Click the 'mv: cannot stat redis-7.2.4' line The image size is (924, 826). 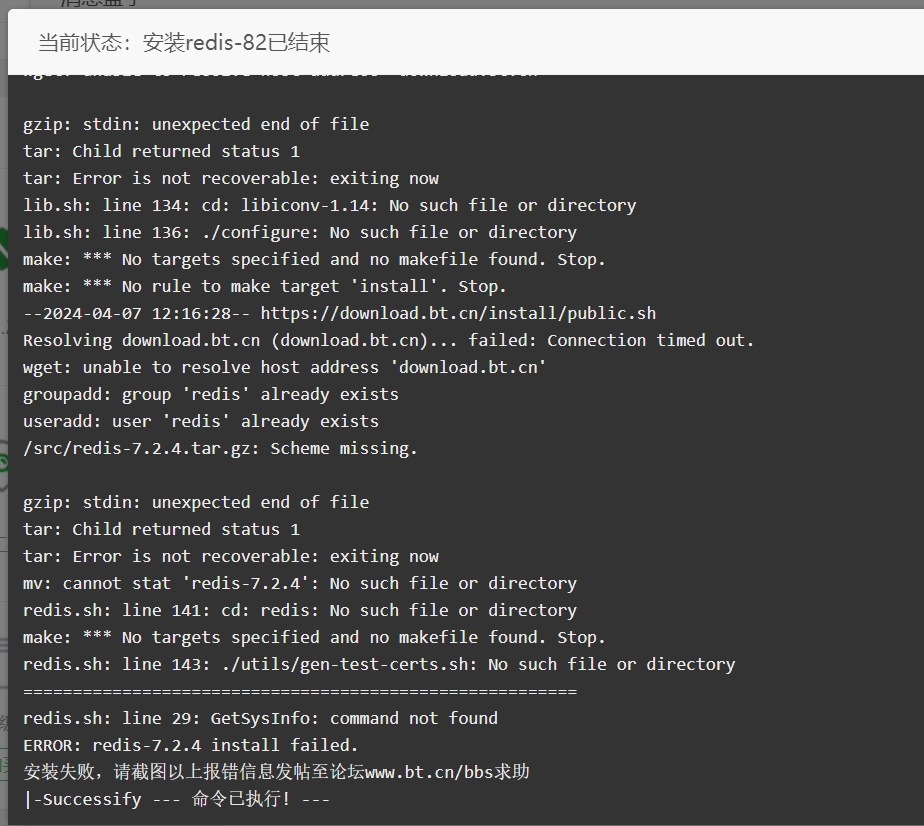coord(299,583)
